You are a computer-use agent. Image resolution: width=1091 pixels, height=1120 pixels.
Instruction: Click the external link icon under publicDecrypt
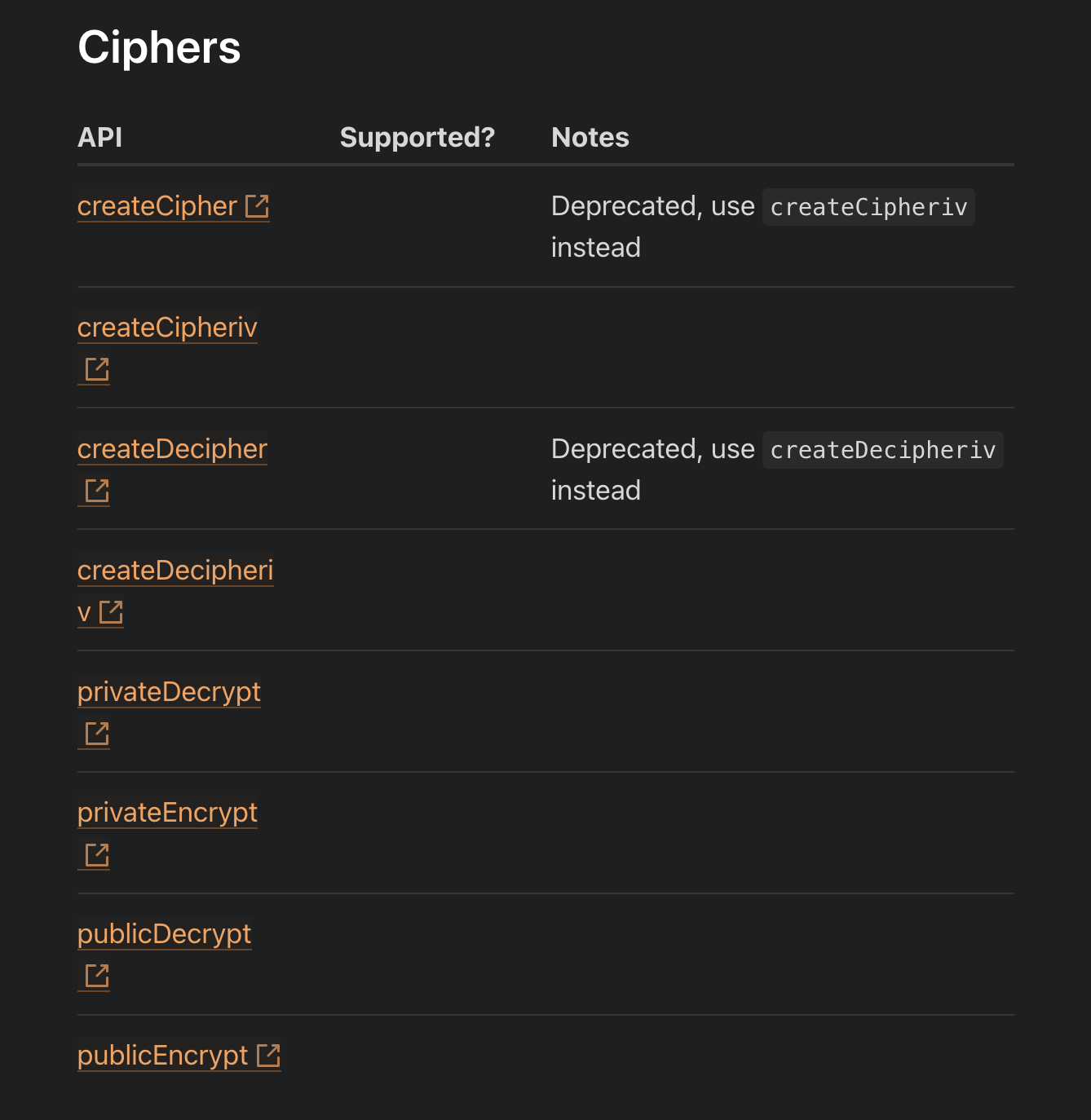click(97, 976)
